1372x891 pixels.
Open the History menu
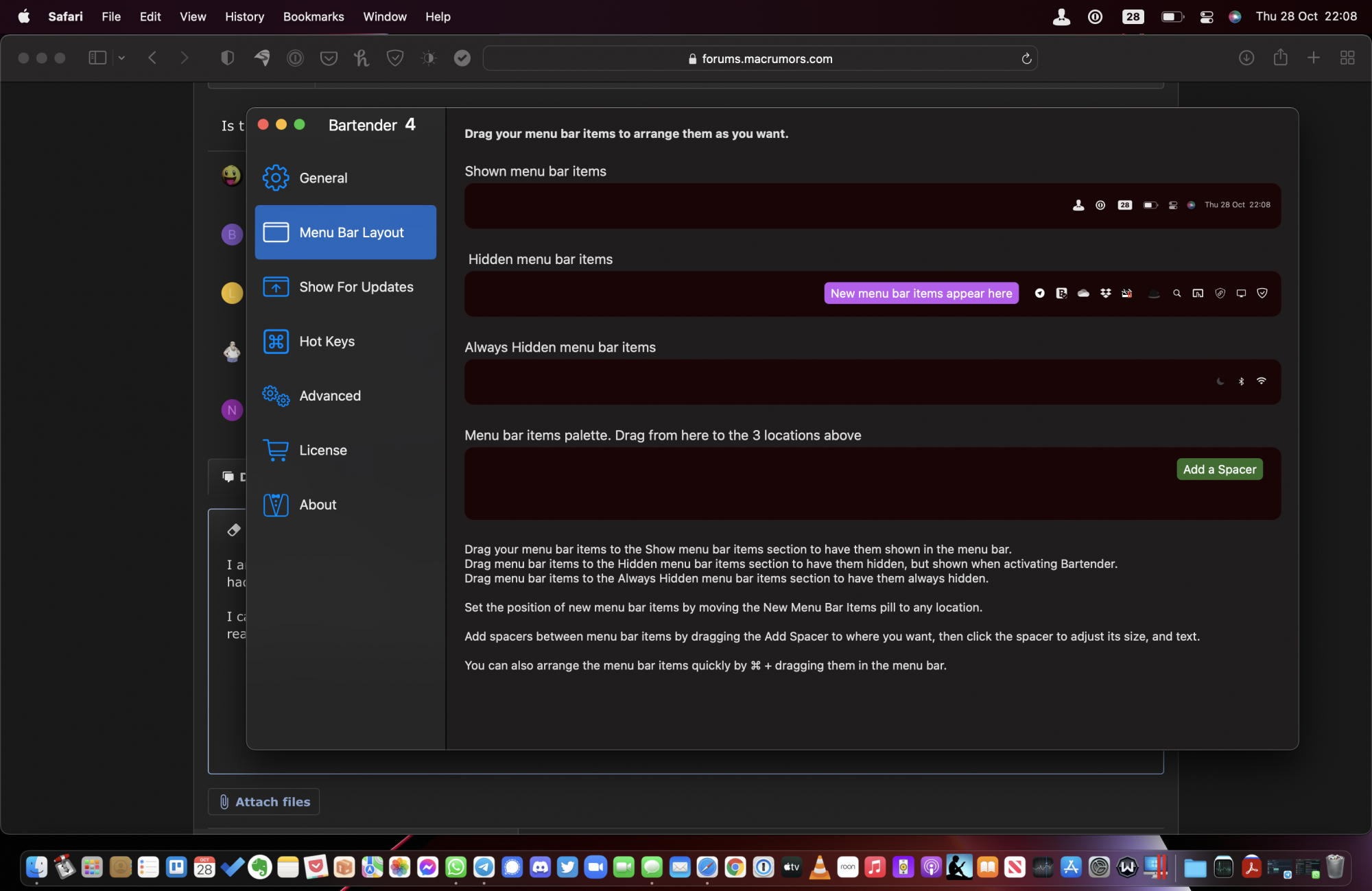coord(244,16)
